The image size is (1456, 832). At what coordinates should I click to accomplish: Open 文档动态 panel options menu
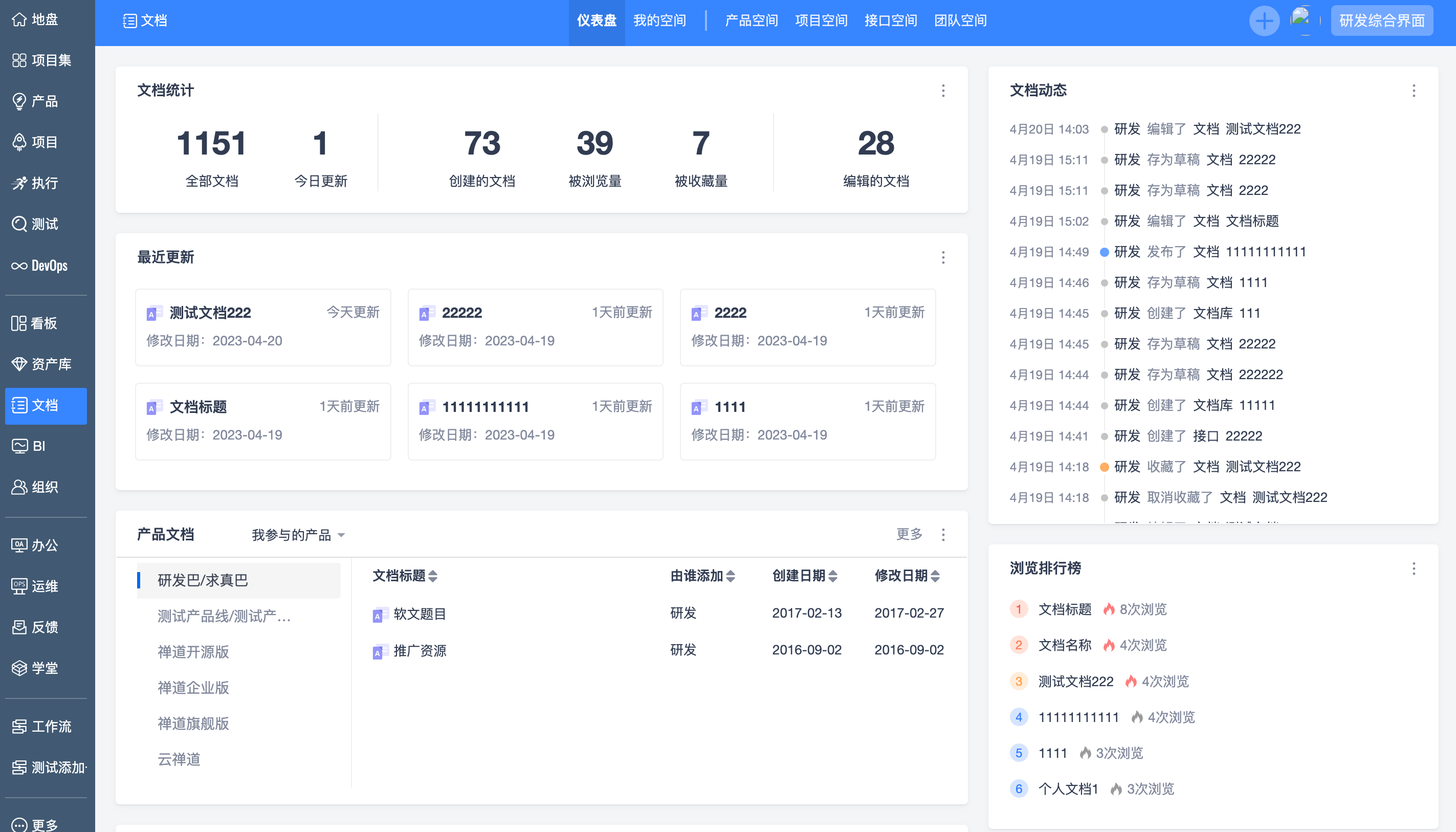1414,91
